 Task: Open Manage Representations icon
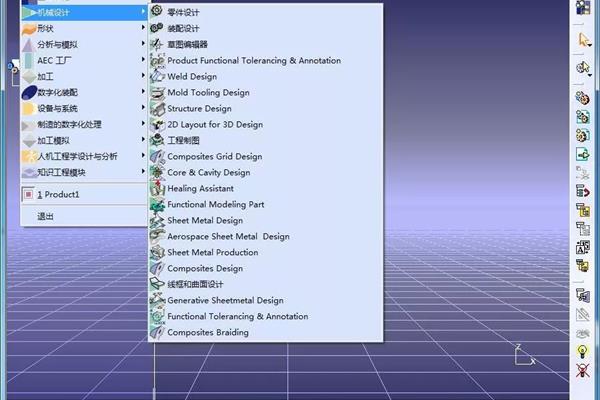tap(582, 295)
